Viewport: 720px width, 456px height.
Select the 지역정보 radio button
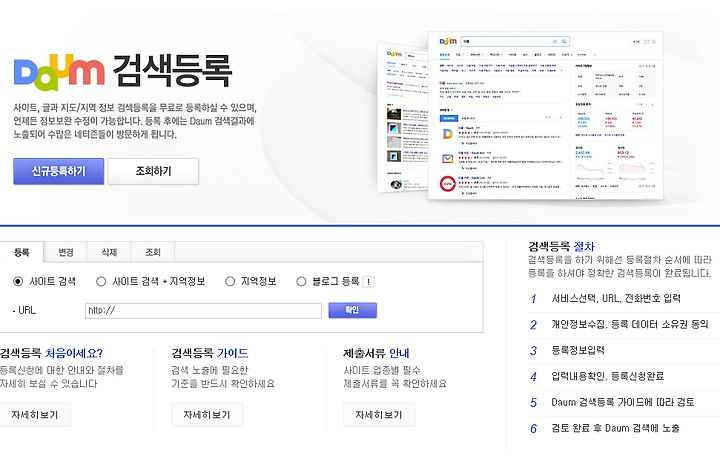(230, 281)
